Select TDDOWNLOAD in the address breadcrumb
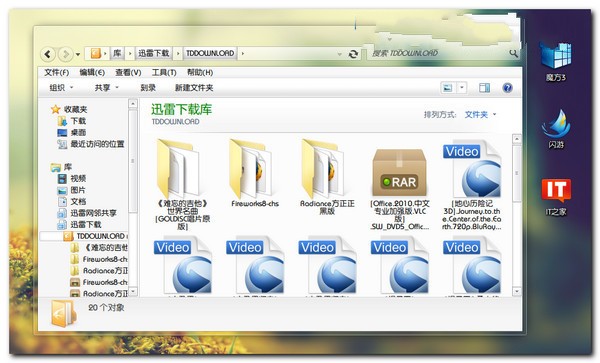Screen dimensions: 600x363 tap(210, 53)
